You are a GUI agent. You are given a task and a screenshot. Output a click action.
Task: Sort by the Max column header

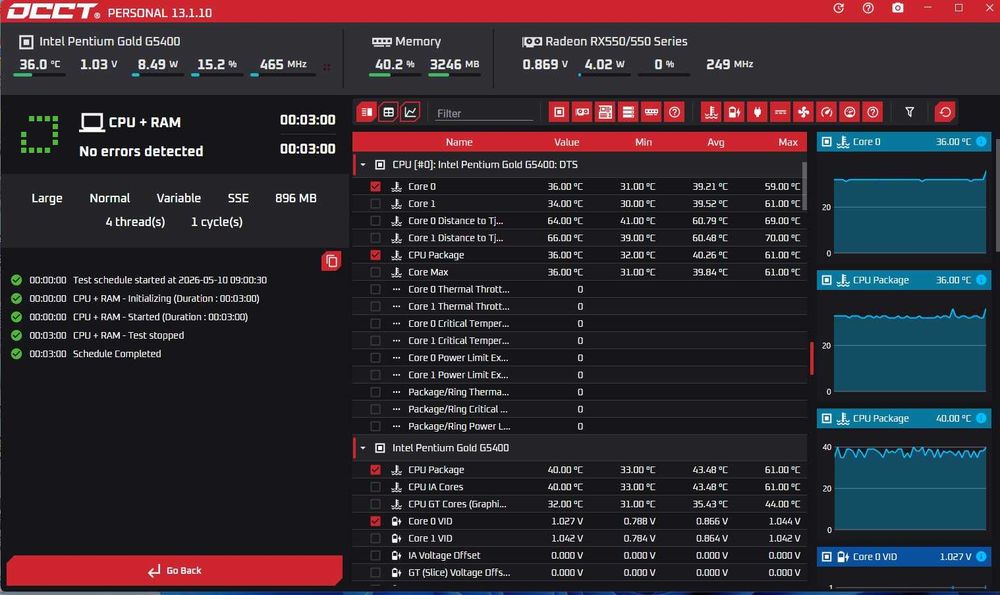788,142
